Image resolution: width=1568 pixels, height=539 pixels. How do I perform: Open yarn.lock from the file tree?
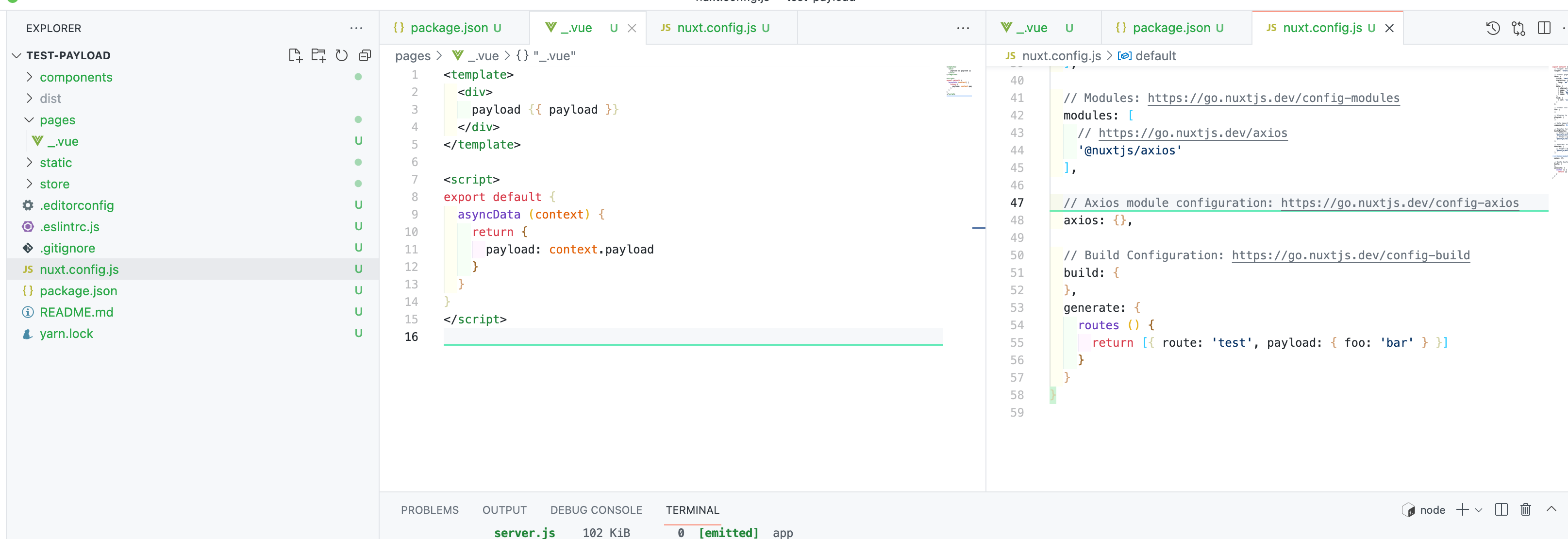tap(67, 334)
